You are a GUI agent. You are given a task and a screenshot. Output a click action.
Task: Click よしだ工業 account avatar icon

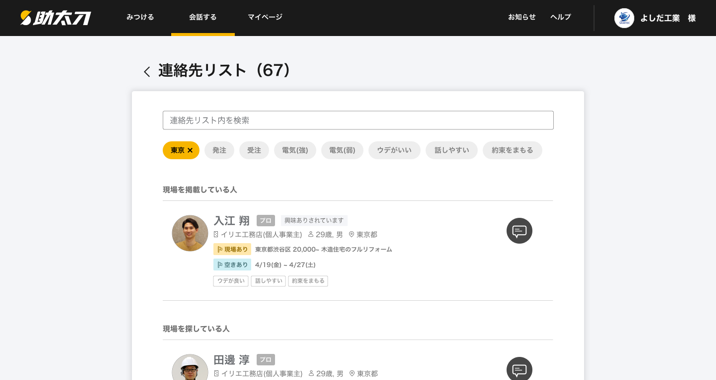[624, 18]
